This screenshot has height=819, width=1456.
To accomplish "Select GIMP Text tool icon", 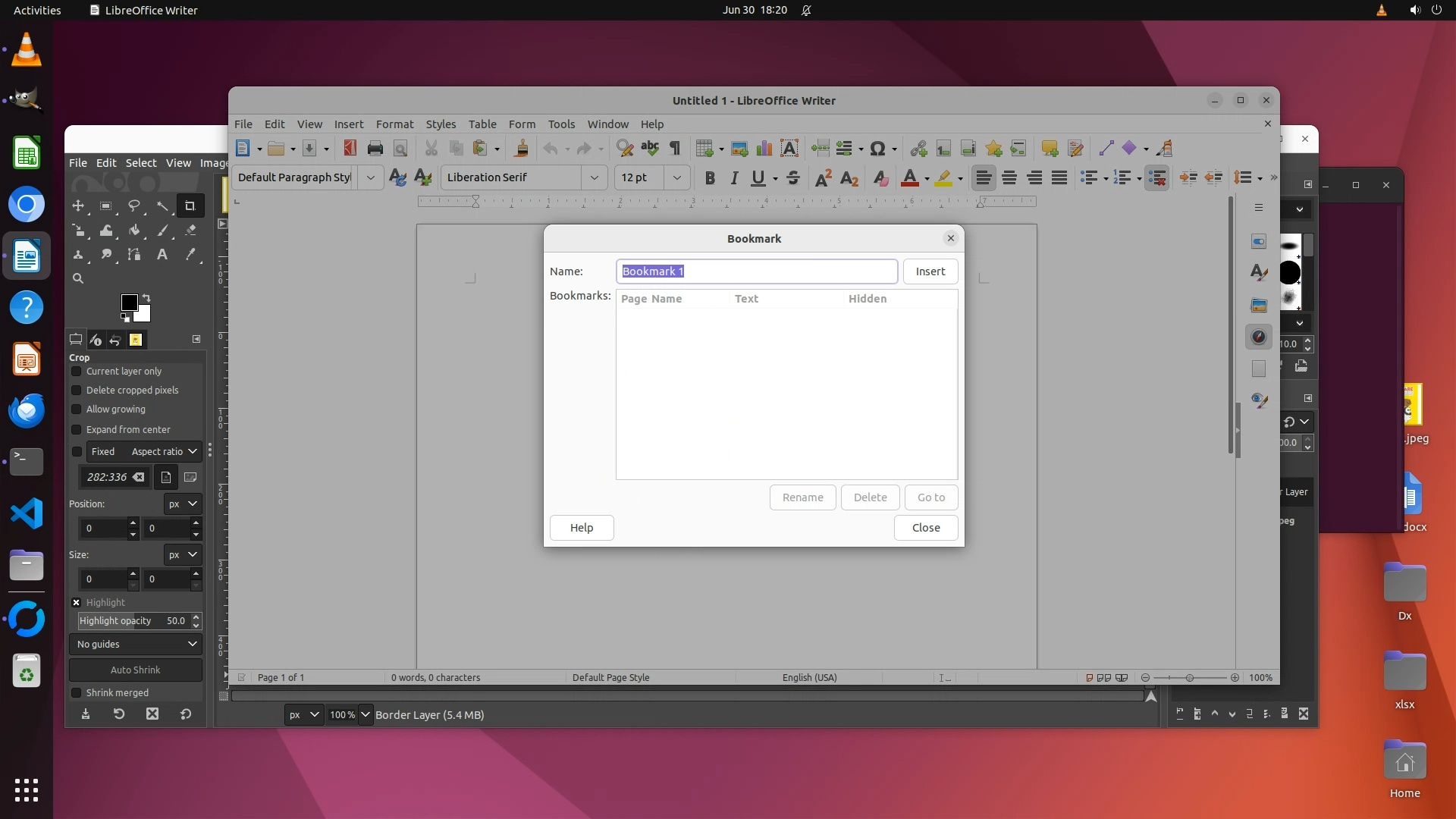I will point(162,255).
